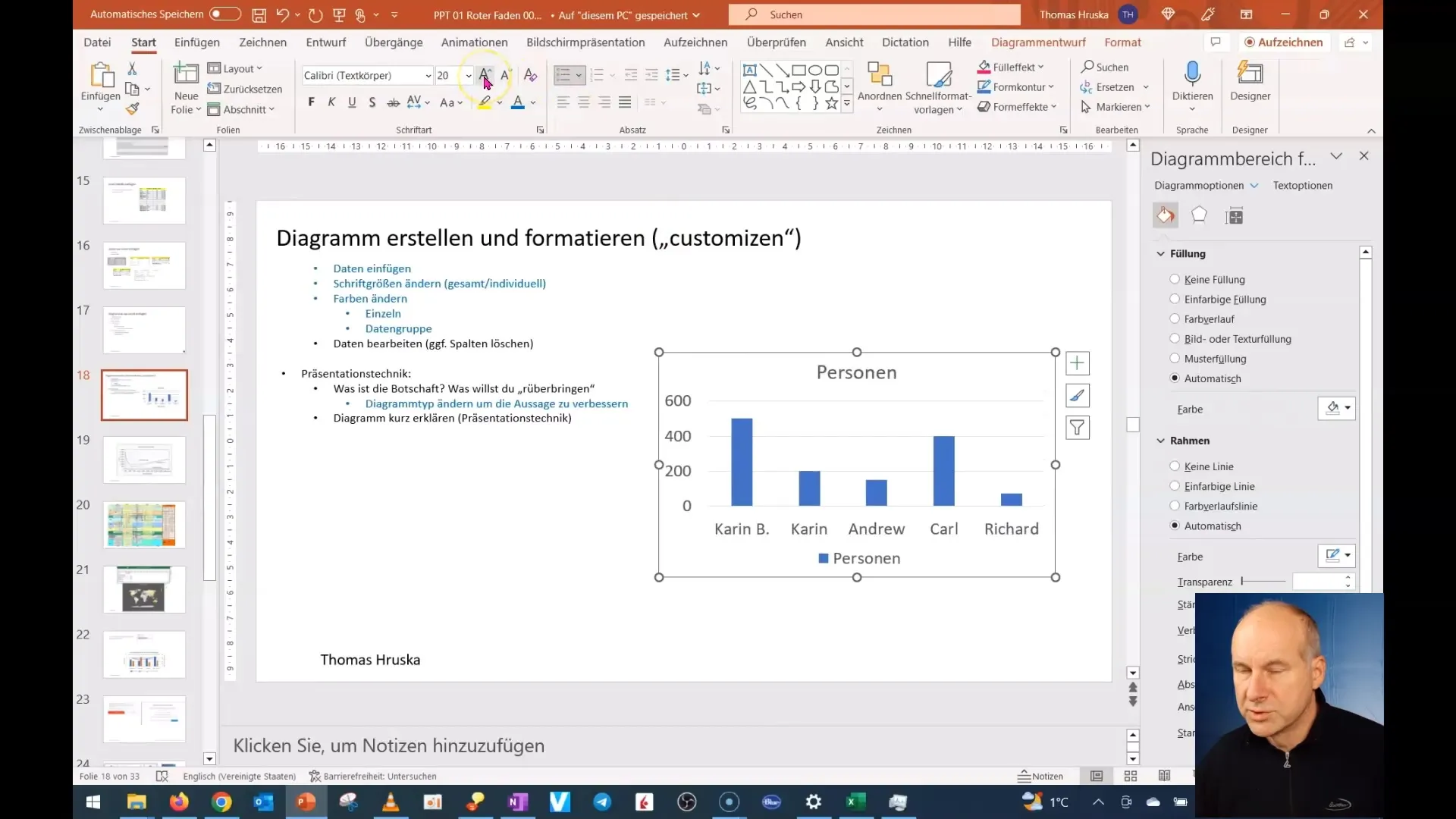
Task: Click the Diagrammentwurf ribbon tab
Action: [x=1038, y=42]
